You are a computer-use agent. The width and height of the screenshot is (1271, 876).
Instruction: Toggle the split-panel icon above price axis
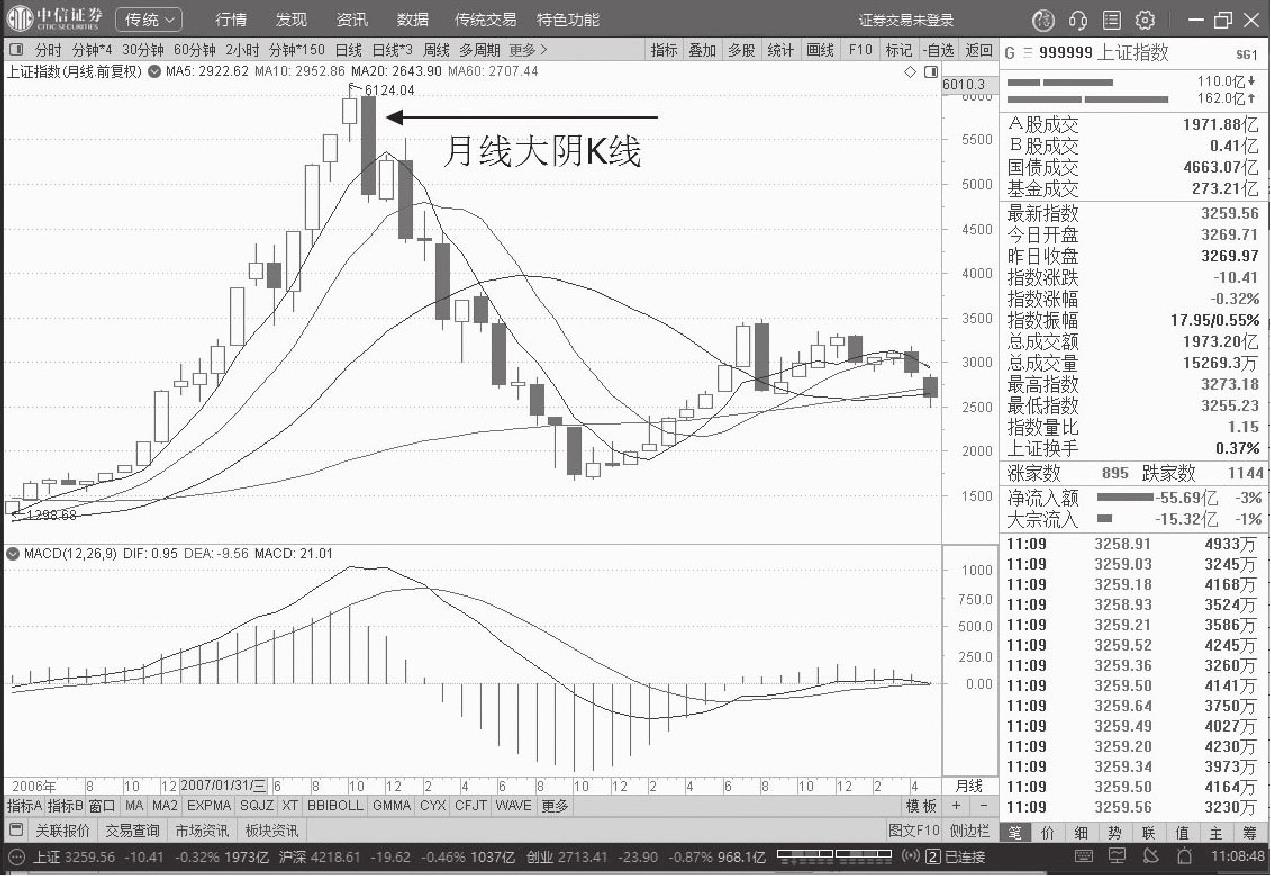pos(930,72)
